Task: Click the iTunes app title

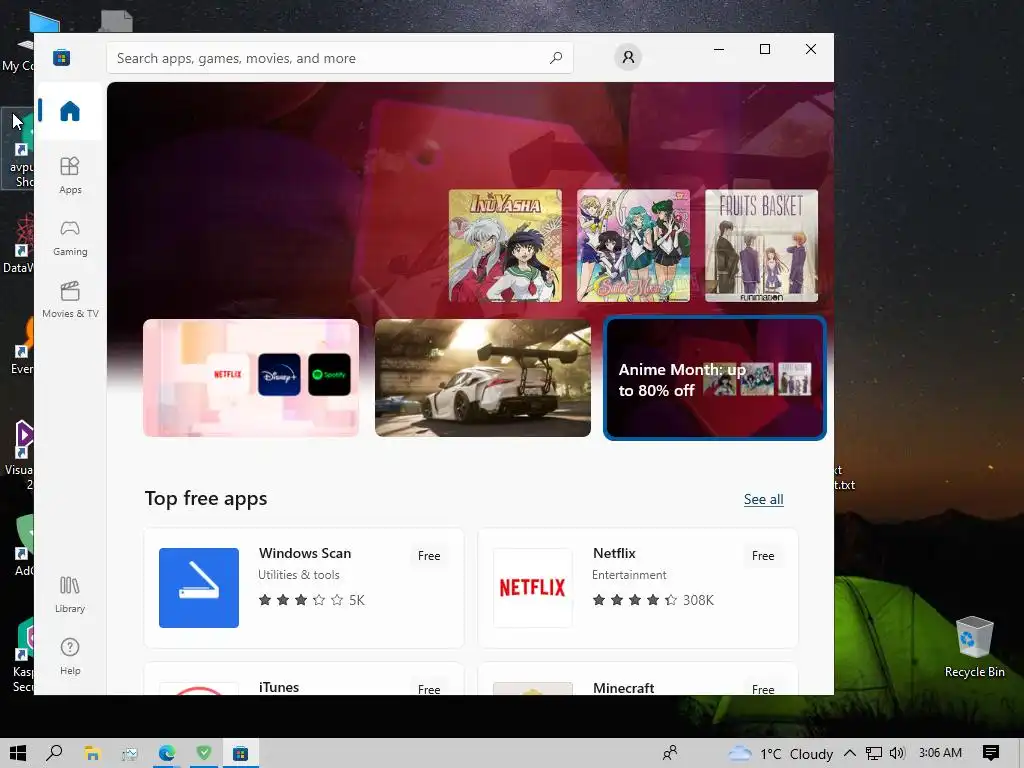Action: click(x=279, y=687)
